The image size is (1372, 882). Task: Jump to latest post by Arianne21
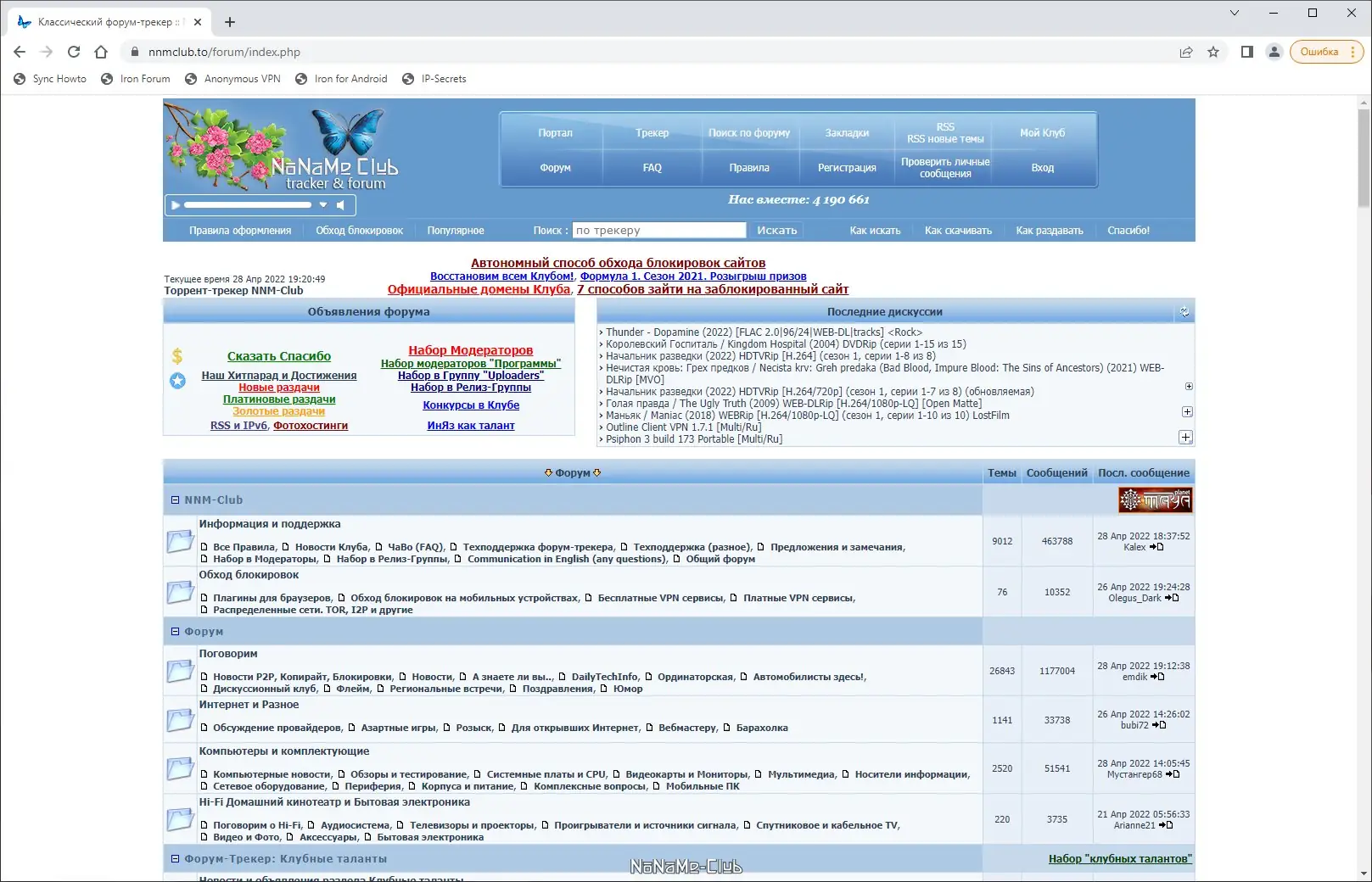click(x=1166, y=825)
